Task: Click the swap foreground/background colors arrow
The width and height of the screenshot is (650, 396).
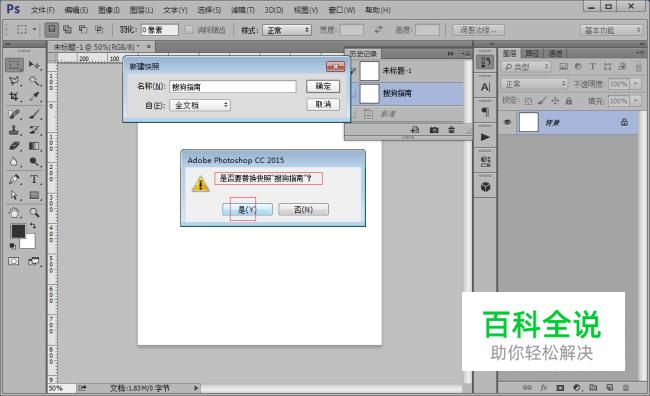Action: (x=33, y=226)
